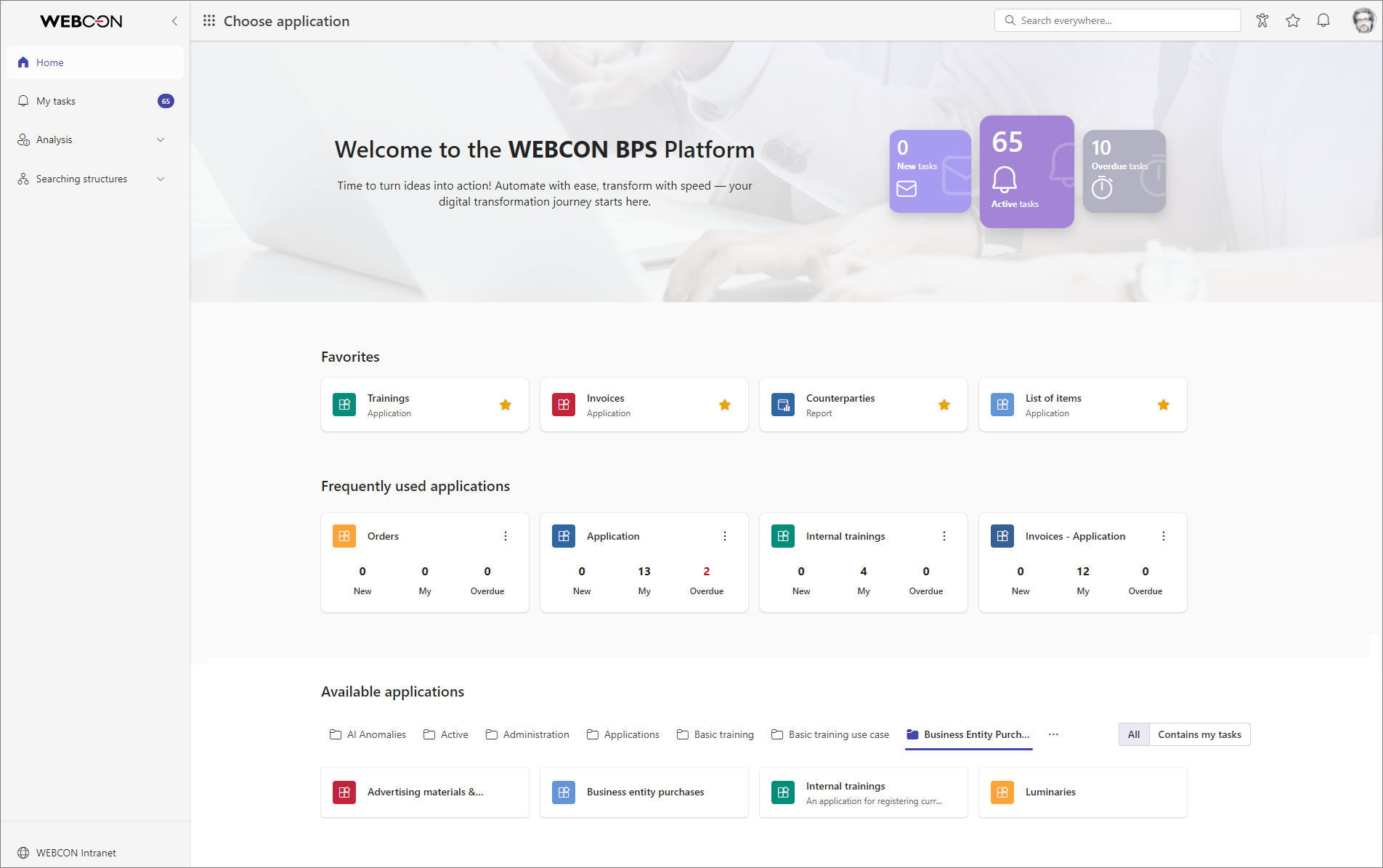Viewport: 1383px width, 868px height.
Task: Click the 12 My count in Invoices - Application
Action: click(x=1083, y=572)
